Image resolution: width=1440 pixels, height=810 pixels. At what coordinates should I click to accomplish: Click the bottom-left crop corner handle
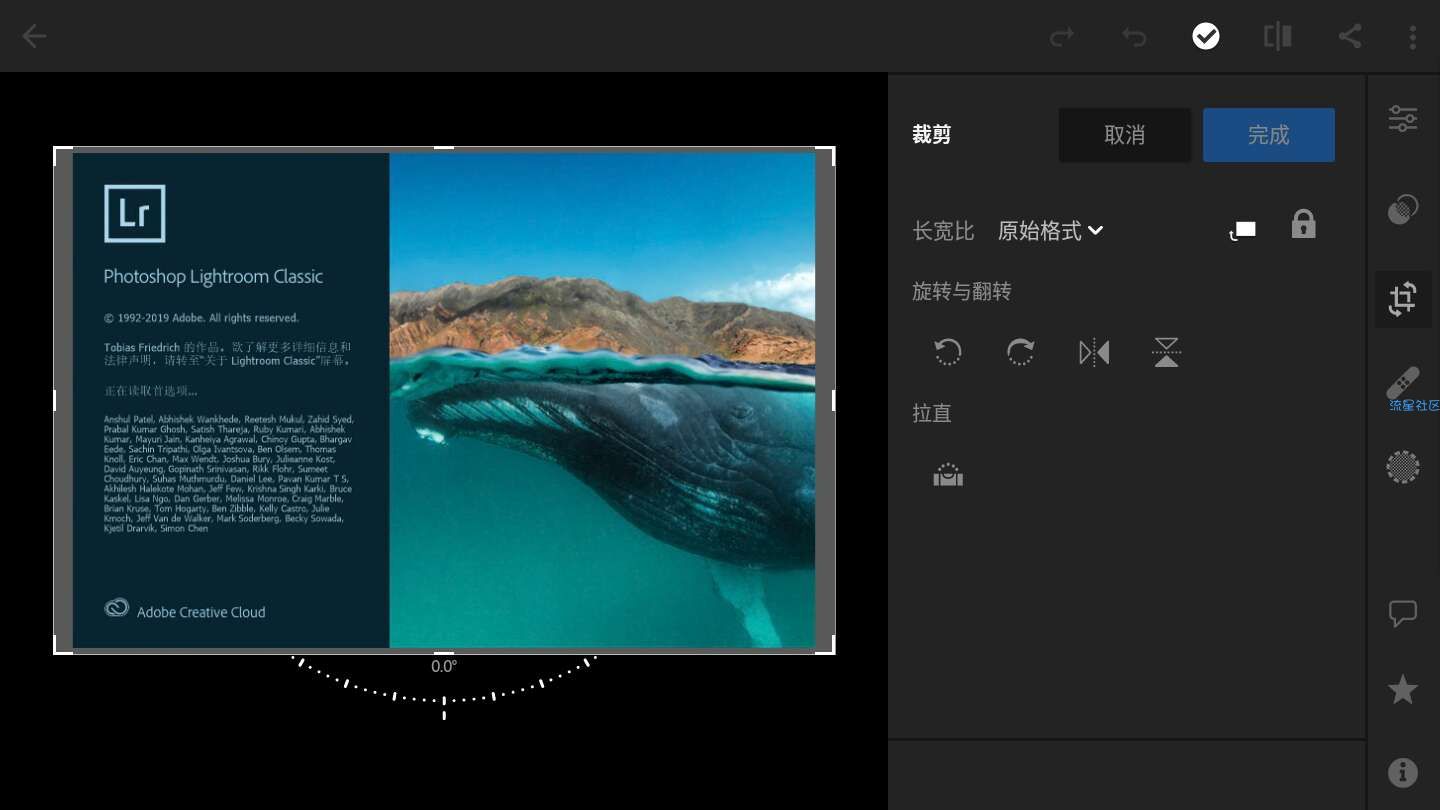click(x=62, y=646)
